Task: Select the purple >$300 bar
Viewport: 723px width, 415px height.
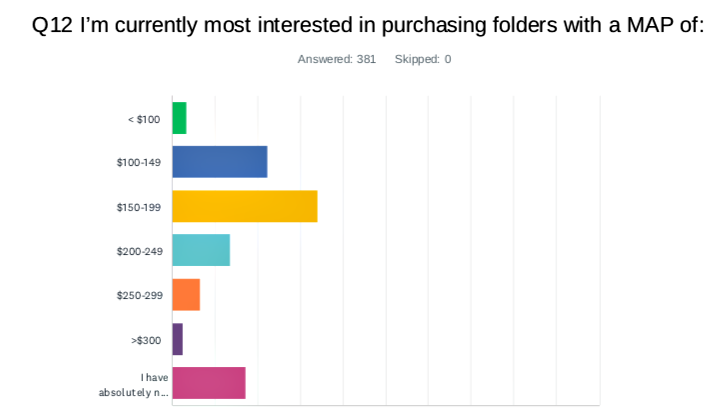Action: tap(177, 339)
